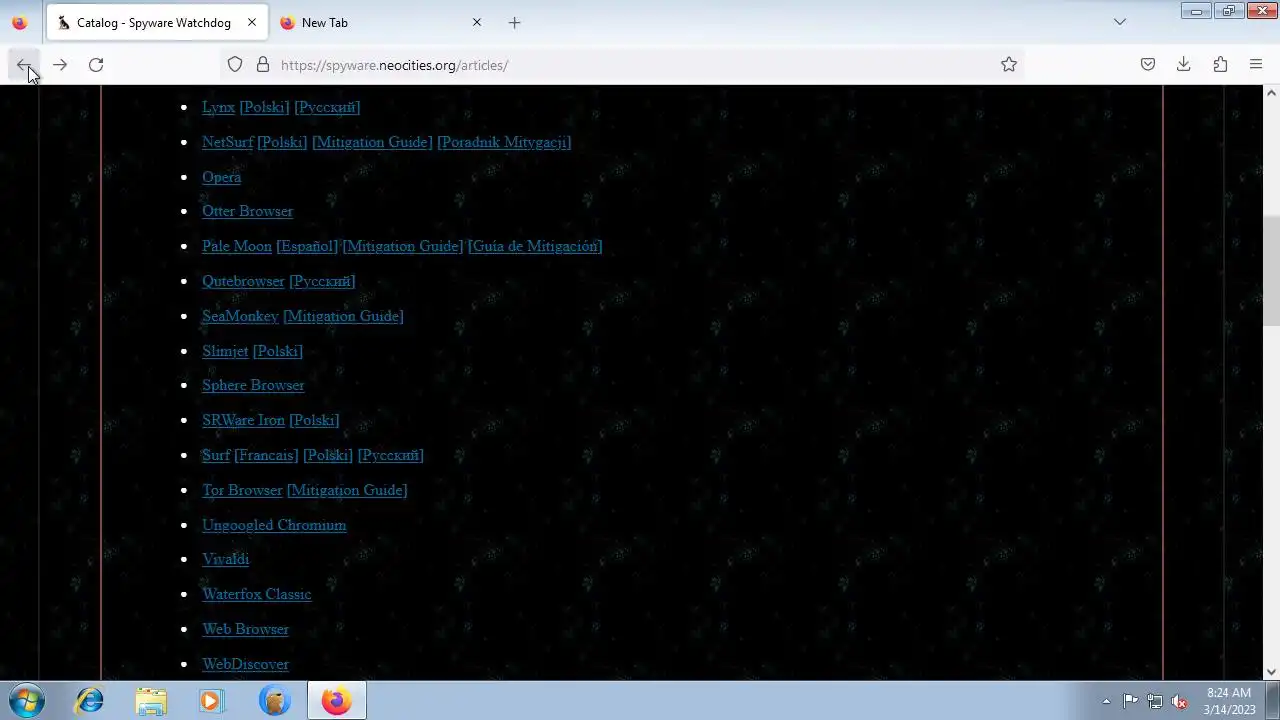The image size is (1280, 720).
Task: Open the Action Center flag icon
Action: [x=1131, y=701]
